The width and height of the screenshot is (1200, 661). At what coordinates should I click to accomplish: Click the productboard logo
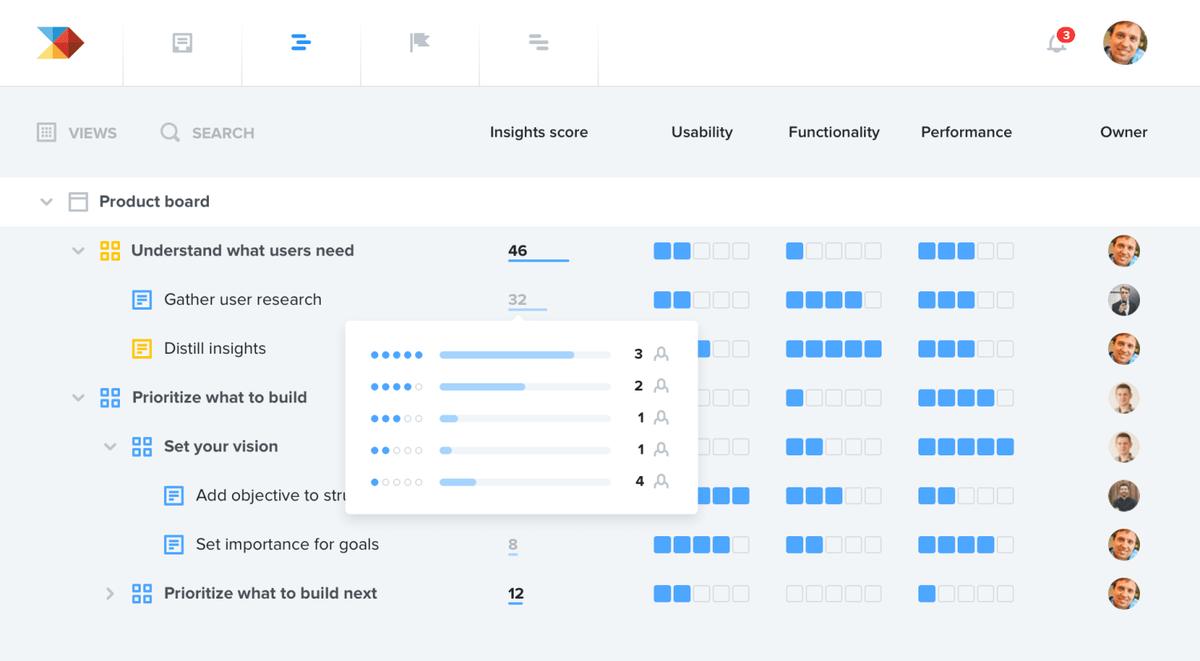(x=60, y=43)
